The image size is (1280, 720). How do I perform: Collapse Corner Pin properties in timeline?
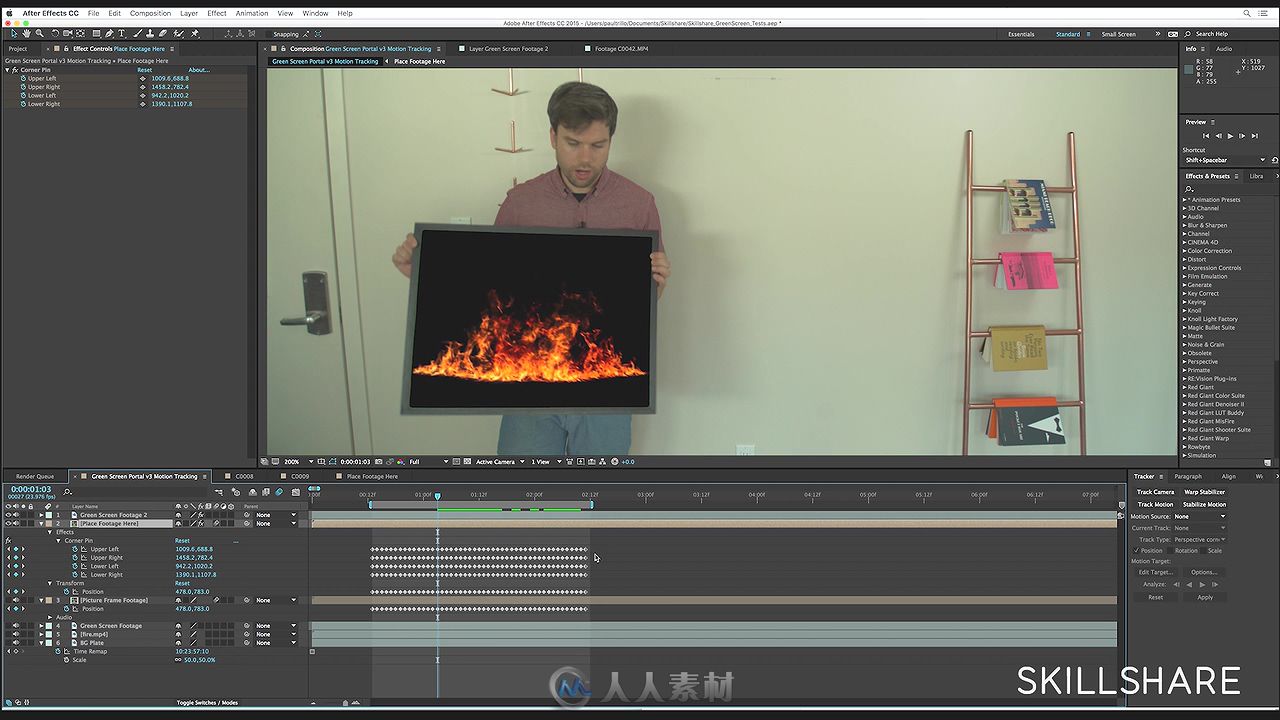pos(58,541)
